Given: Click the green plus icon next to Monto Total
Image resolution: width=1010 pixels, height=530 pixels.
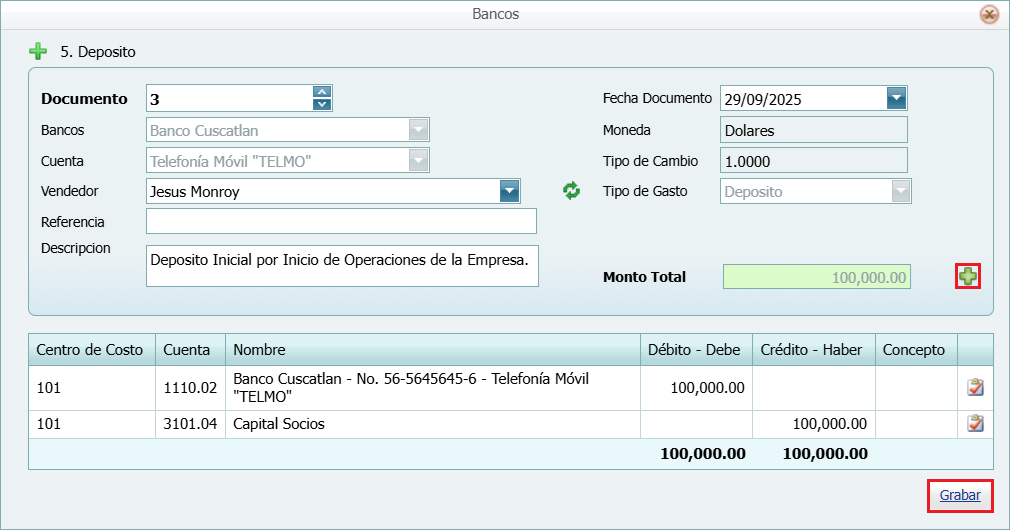Looking at the screenshot, I should 968,277.
